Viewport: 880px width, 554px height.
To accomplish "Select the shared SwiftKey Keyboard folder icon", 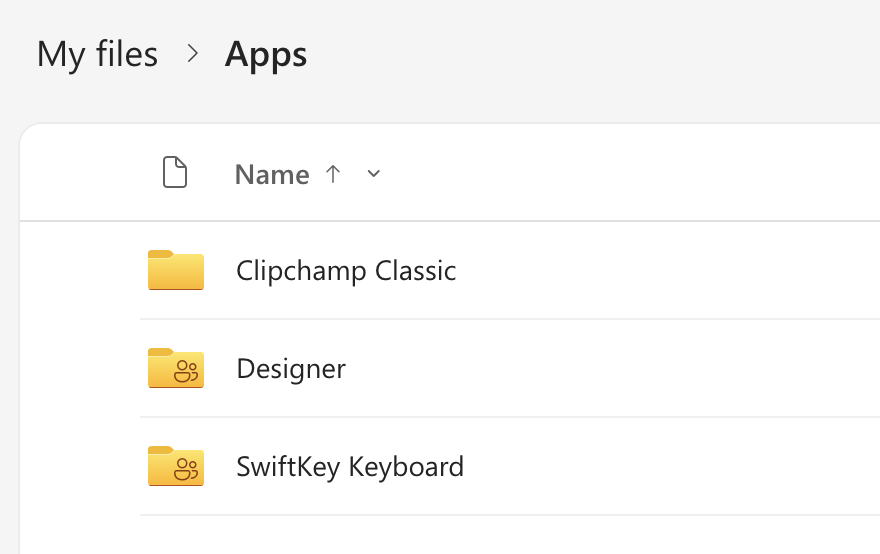I will 176,466.
